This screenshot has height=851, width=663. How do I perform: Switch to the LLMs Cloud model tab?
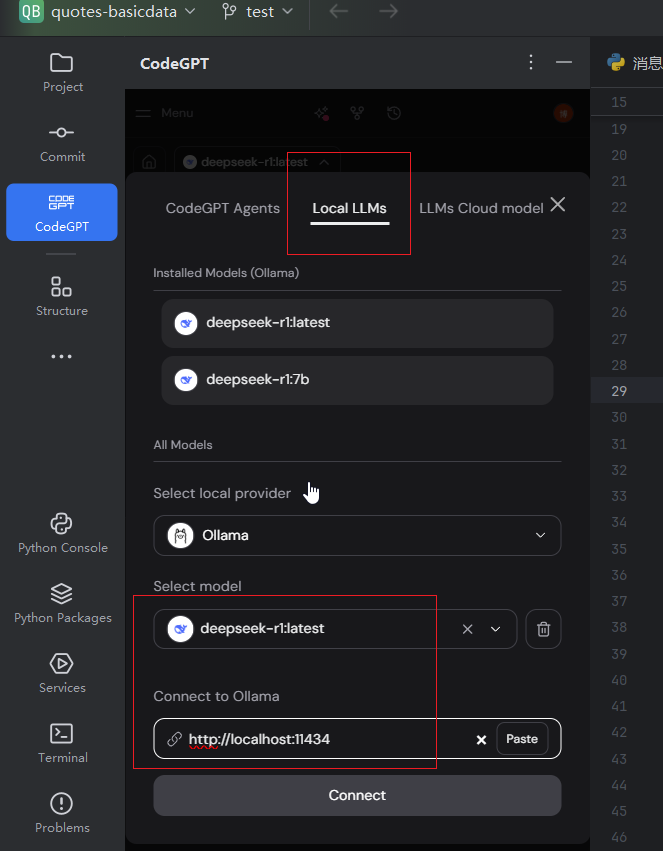tap(481, 208)
